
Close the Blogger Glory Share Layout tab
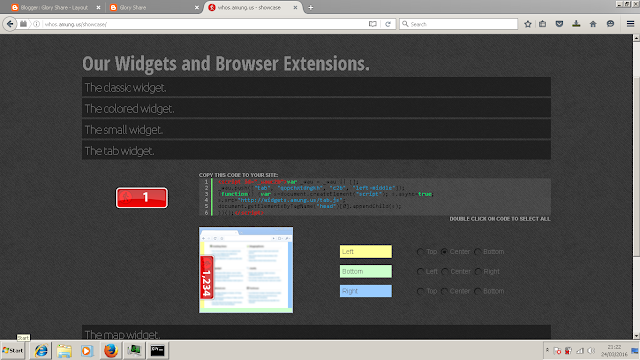[98, 7]
